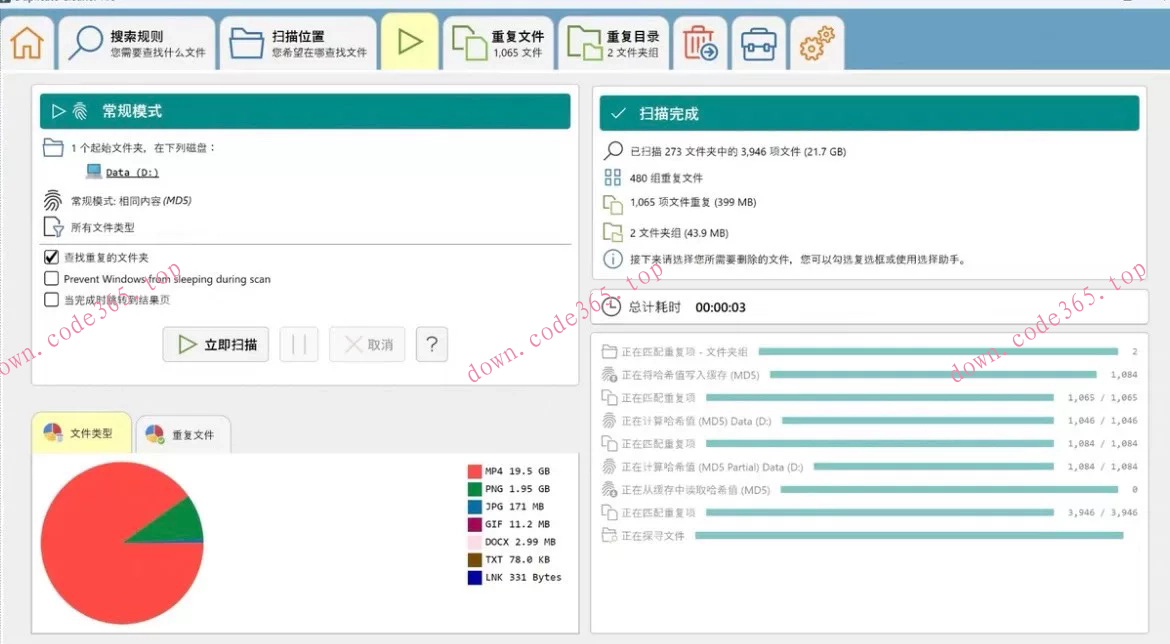The image size is (1170, 644).
Task: Open the 重复文件 results tab at top
Action: pyautogui.click(x=498, y=43)
